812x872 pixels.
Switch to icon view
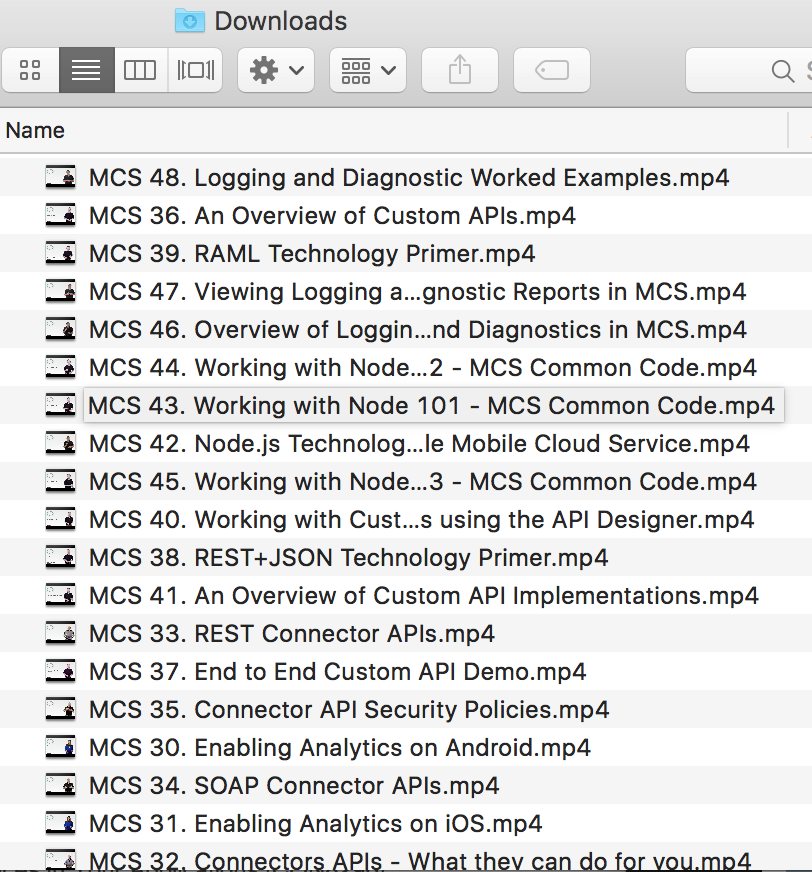[31, 70]
